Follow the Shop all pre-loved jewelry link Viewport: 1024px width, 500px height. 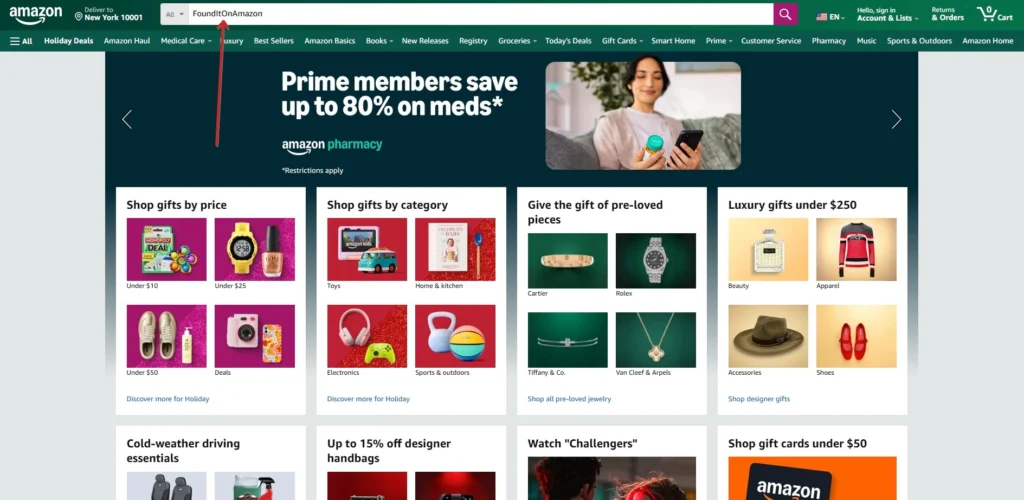point(569,398)
